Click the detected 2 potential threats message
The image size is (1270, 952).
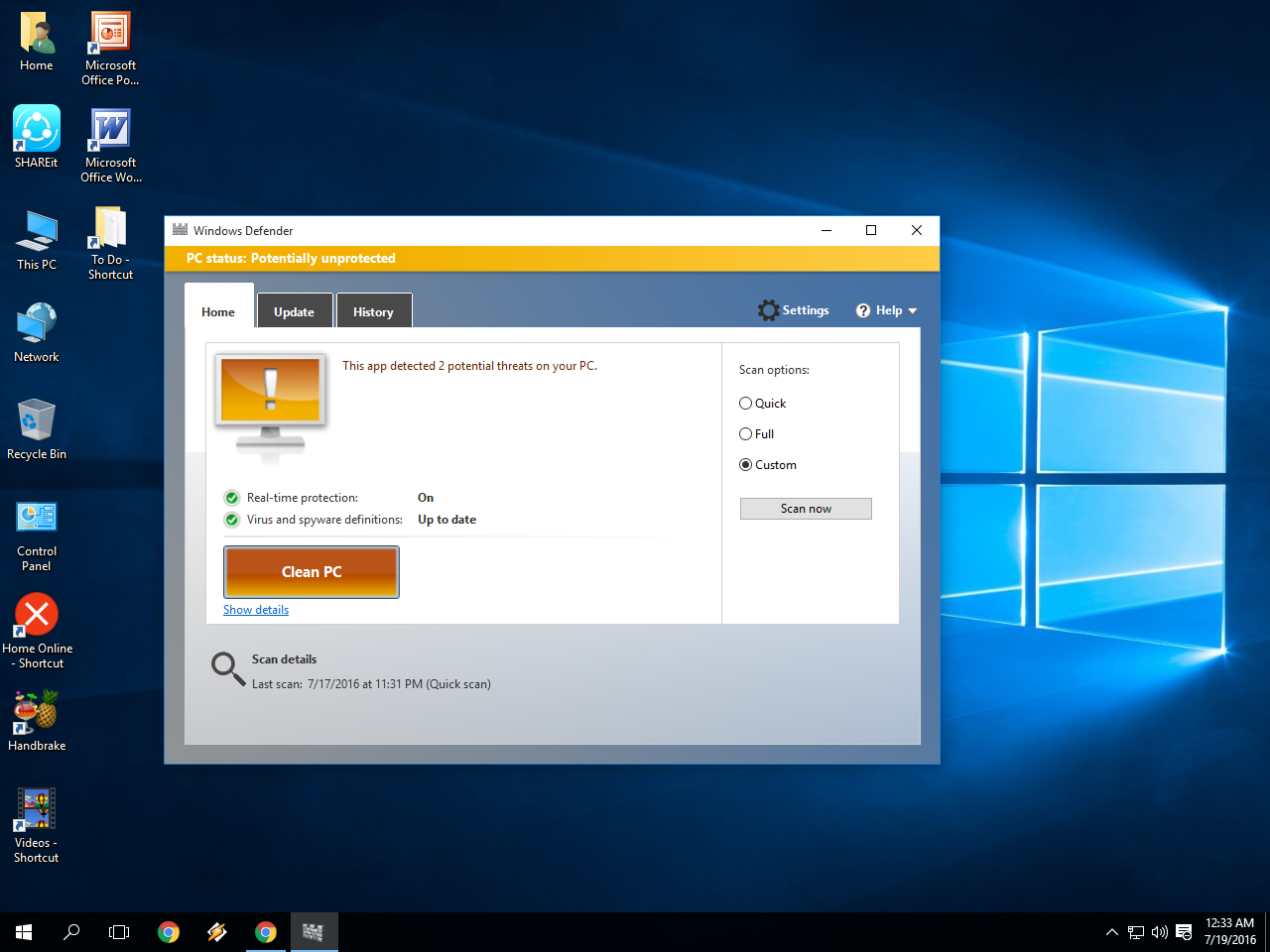pos(469,366)
